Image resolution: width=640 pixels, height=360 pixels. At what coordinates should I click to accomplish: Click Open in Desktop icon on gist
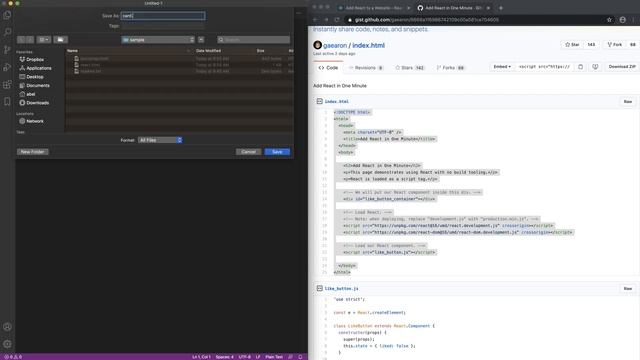(x=595, y=67)
